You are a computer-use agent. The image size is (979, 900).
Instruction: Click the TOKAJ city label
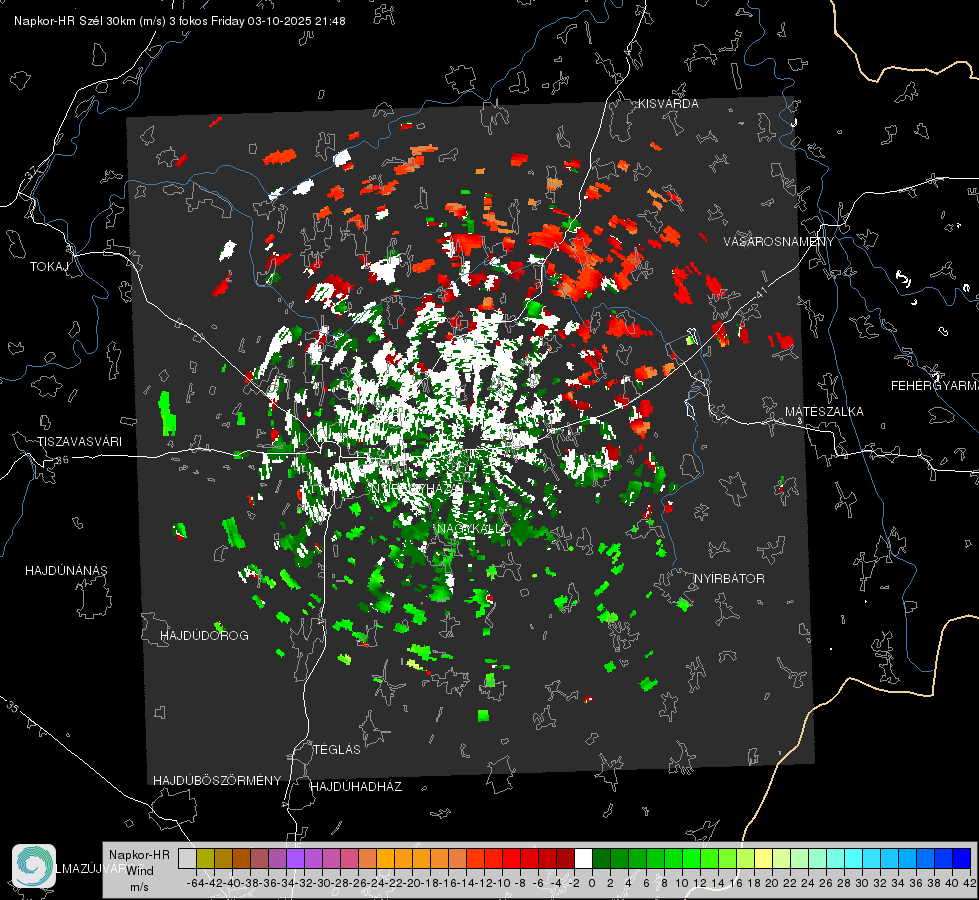[x=49, y=267]
